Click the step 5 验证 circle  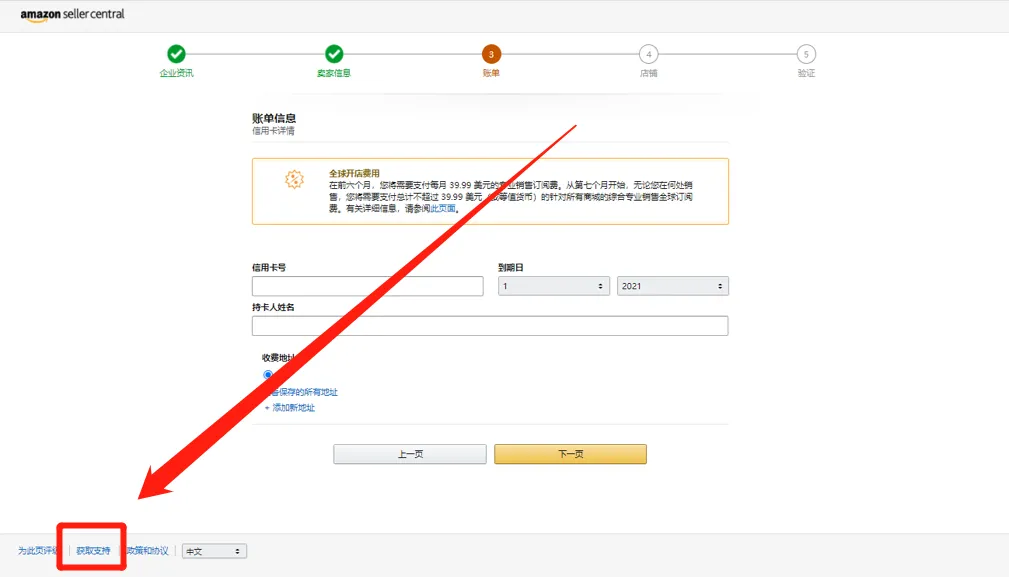(806, 54)
